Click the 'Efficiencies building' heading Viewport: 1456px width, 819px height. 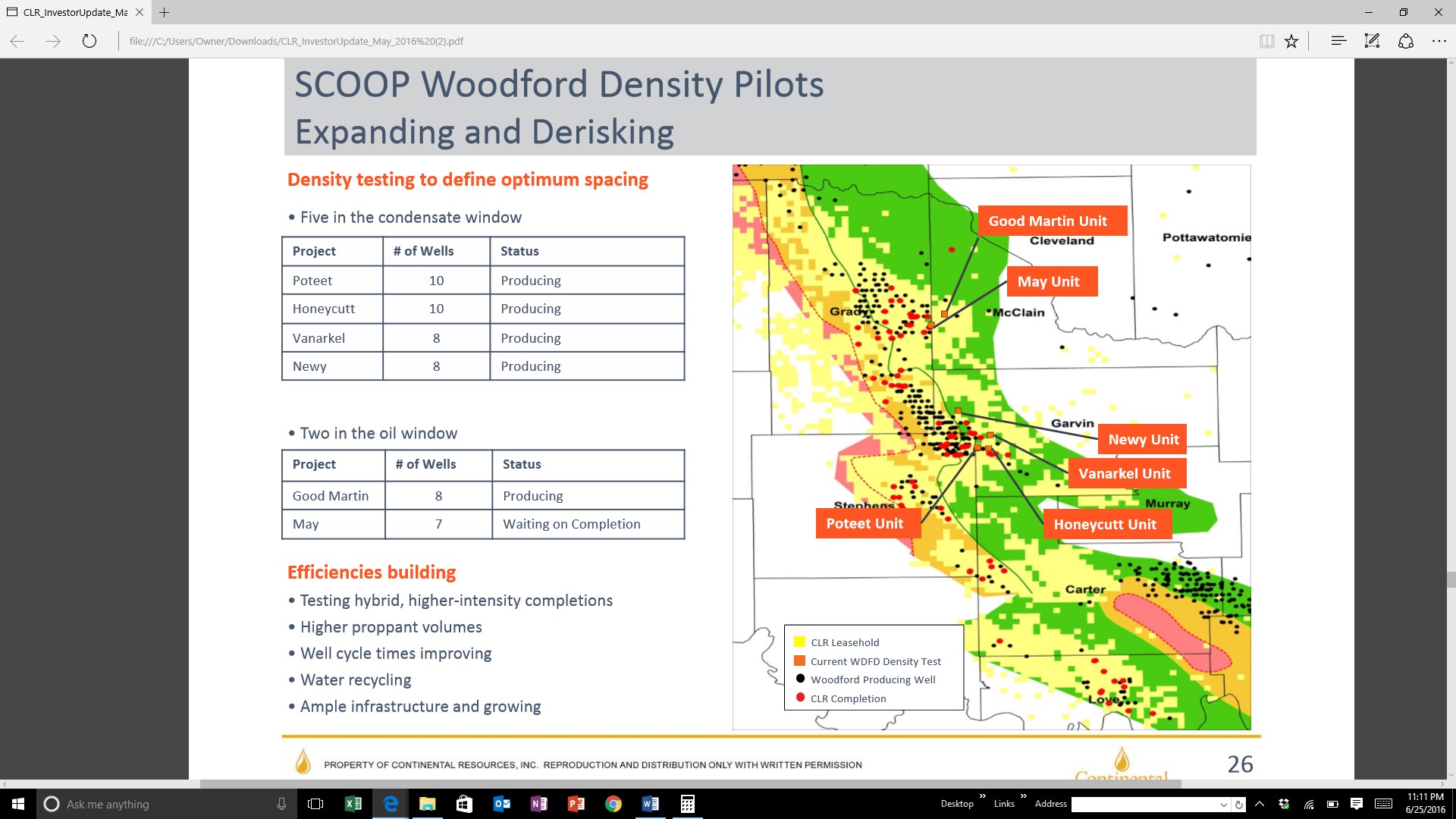372,573
